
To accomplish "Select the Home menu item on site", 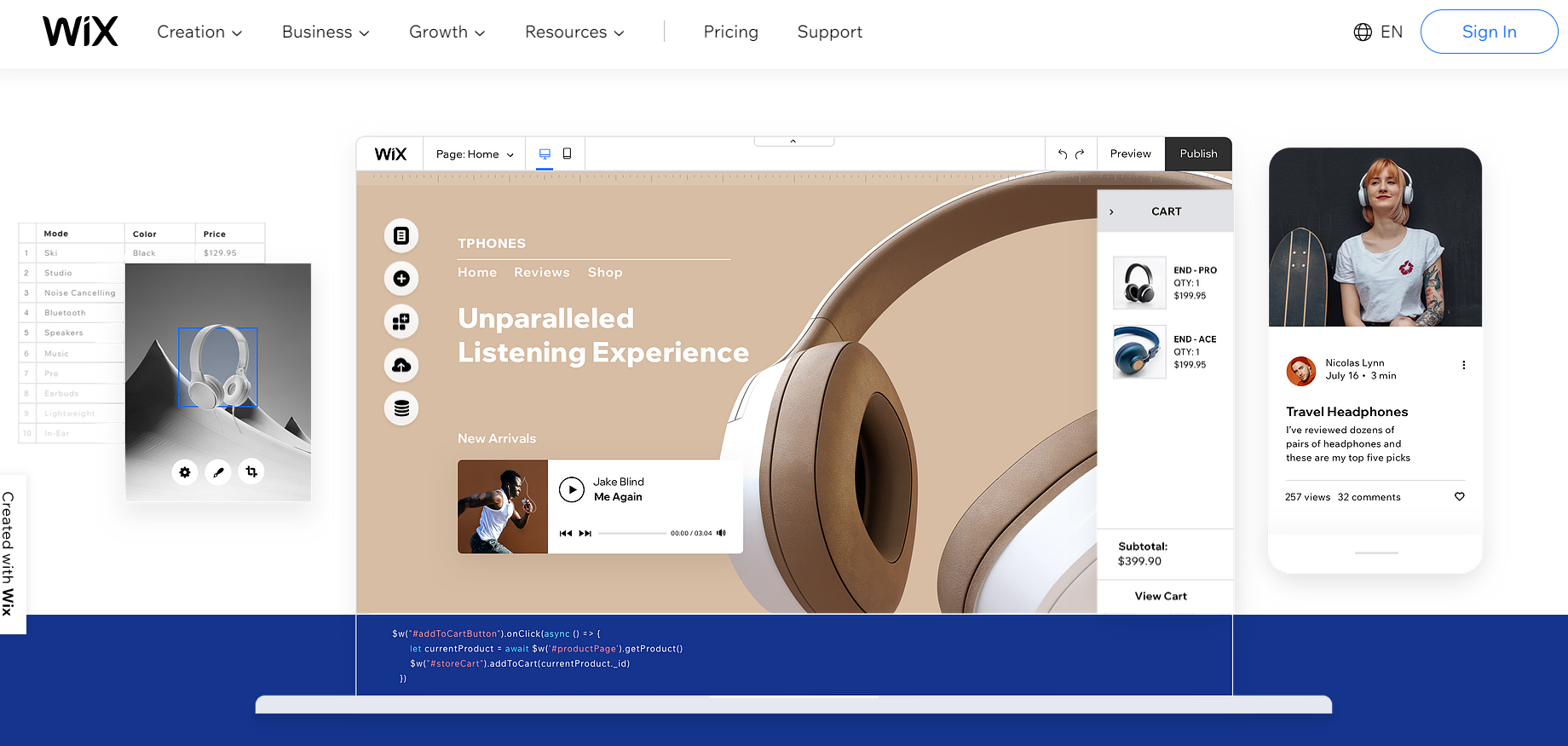I will [x=477, y=272].
